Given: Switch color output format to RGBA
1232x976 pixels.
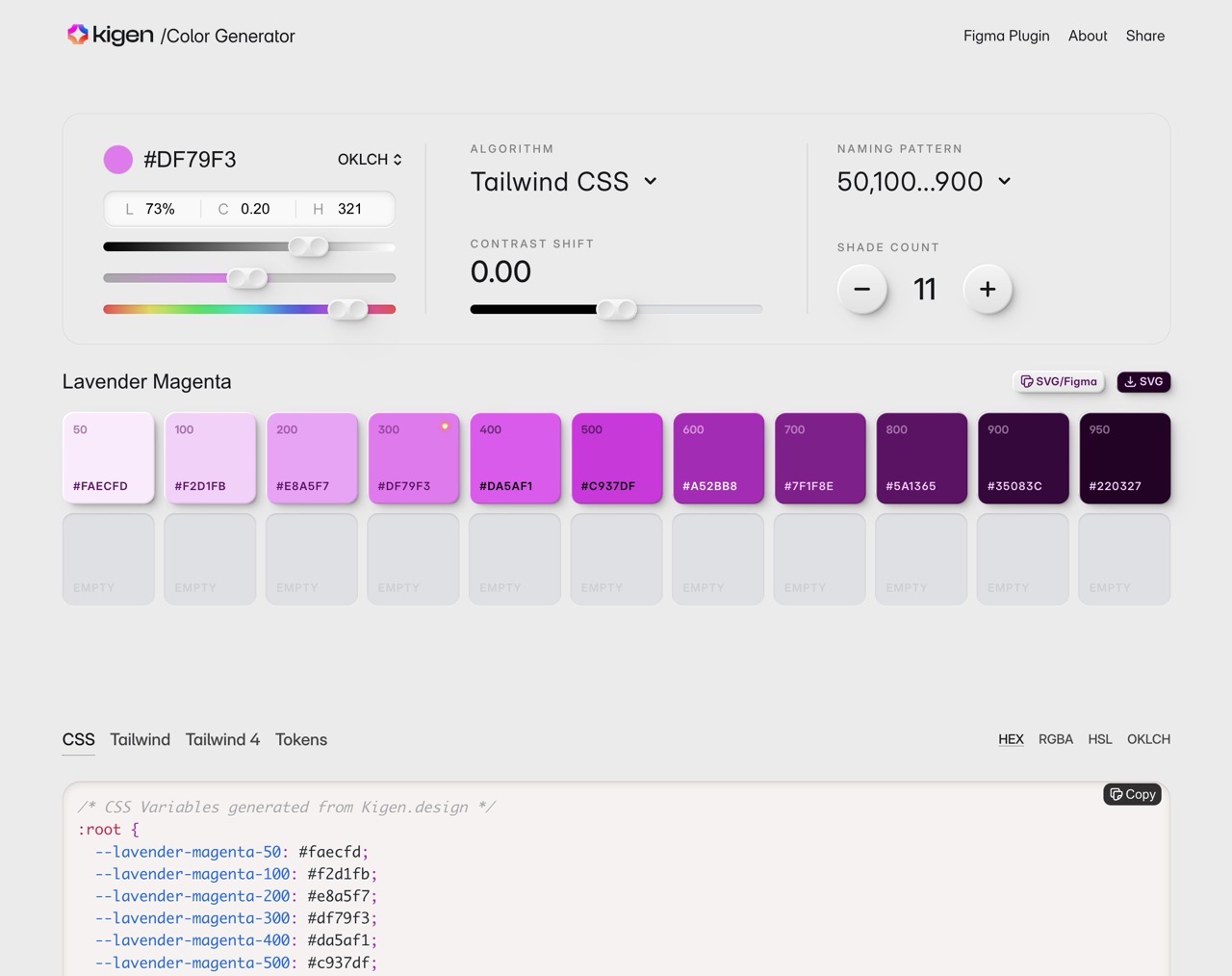Looking at the screenshot, I should 1055,739.
